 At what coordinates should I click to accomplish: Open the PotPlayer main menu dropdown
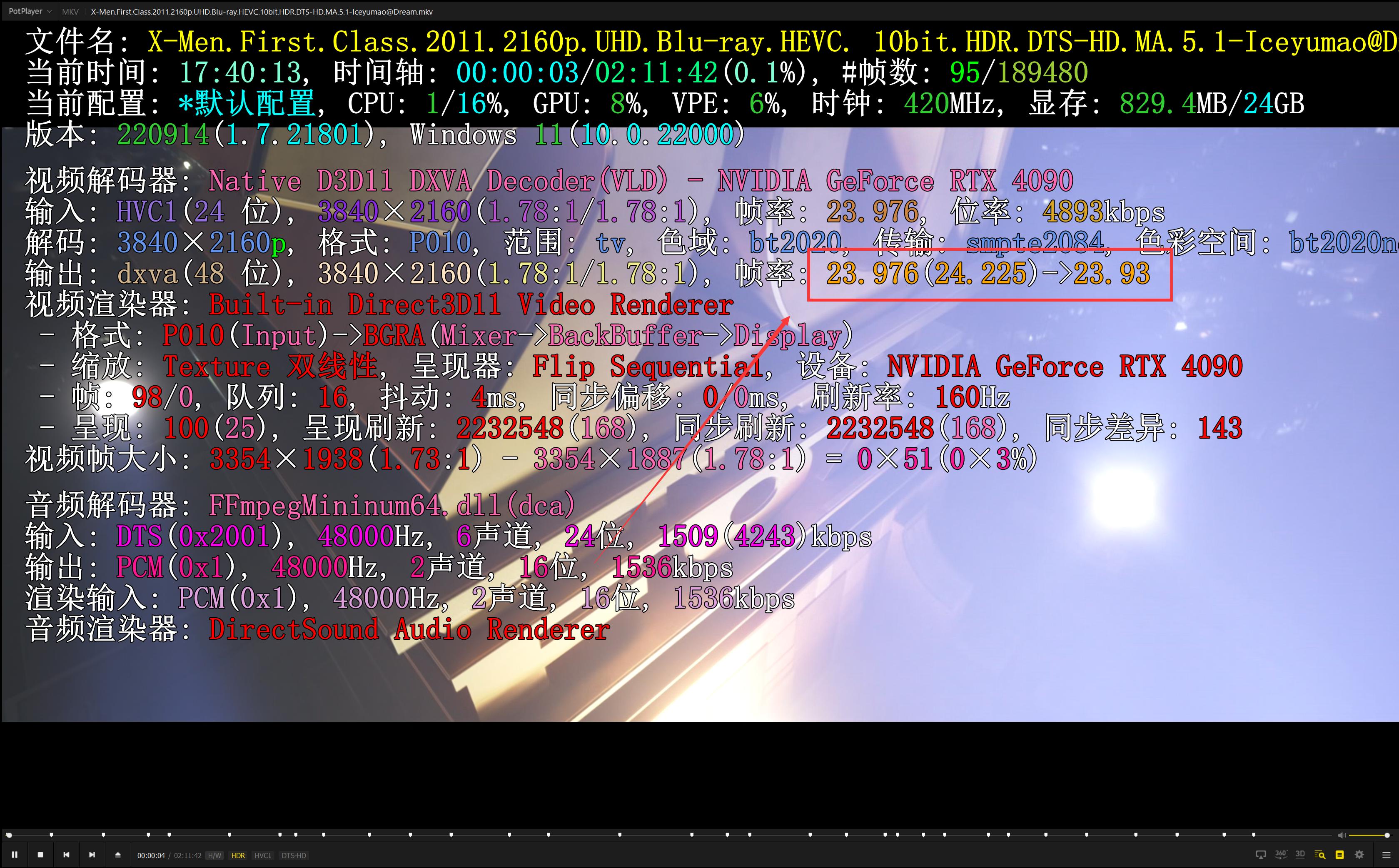pyautogui.click(x=29, y=12)
